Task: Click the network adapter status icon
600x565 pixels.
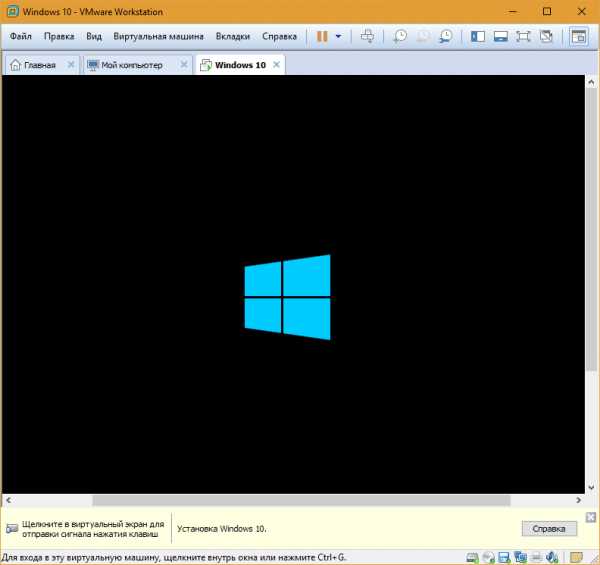Action: click(x=520, y=557)
